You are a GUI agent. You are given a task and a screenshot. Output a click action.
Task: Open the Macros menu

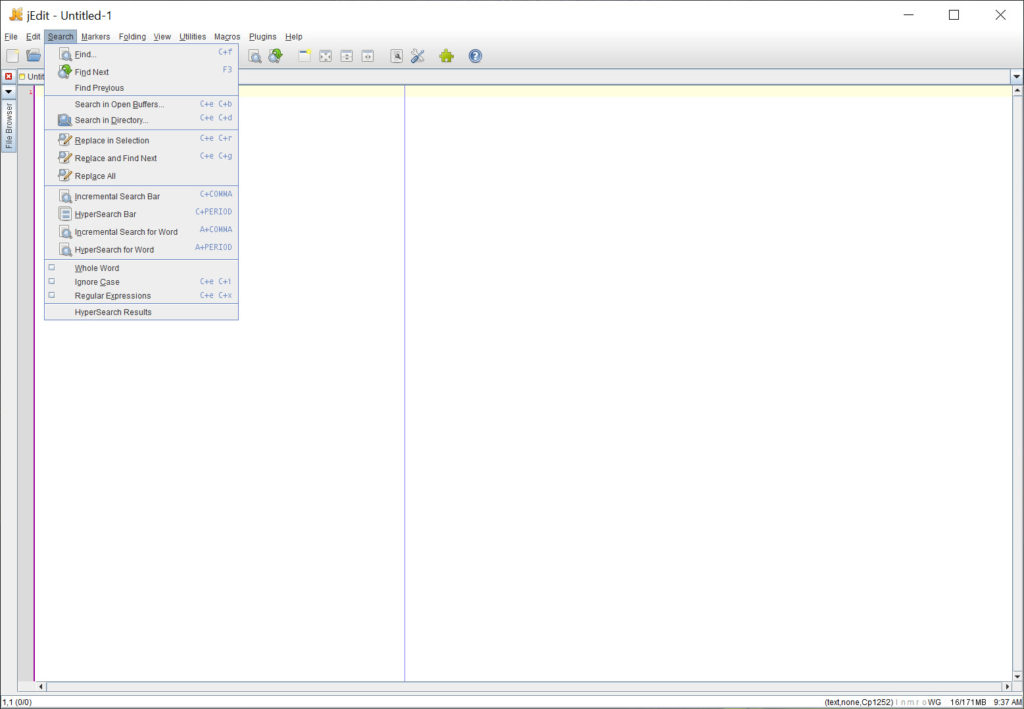click(227, 37)
